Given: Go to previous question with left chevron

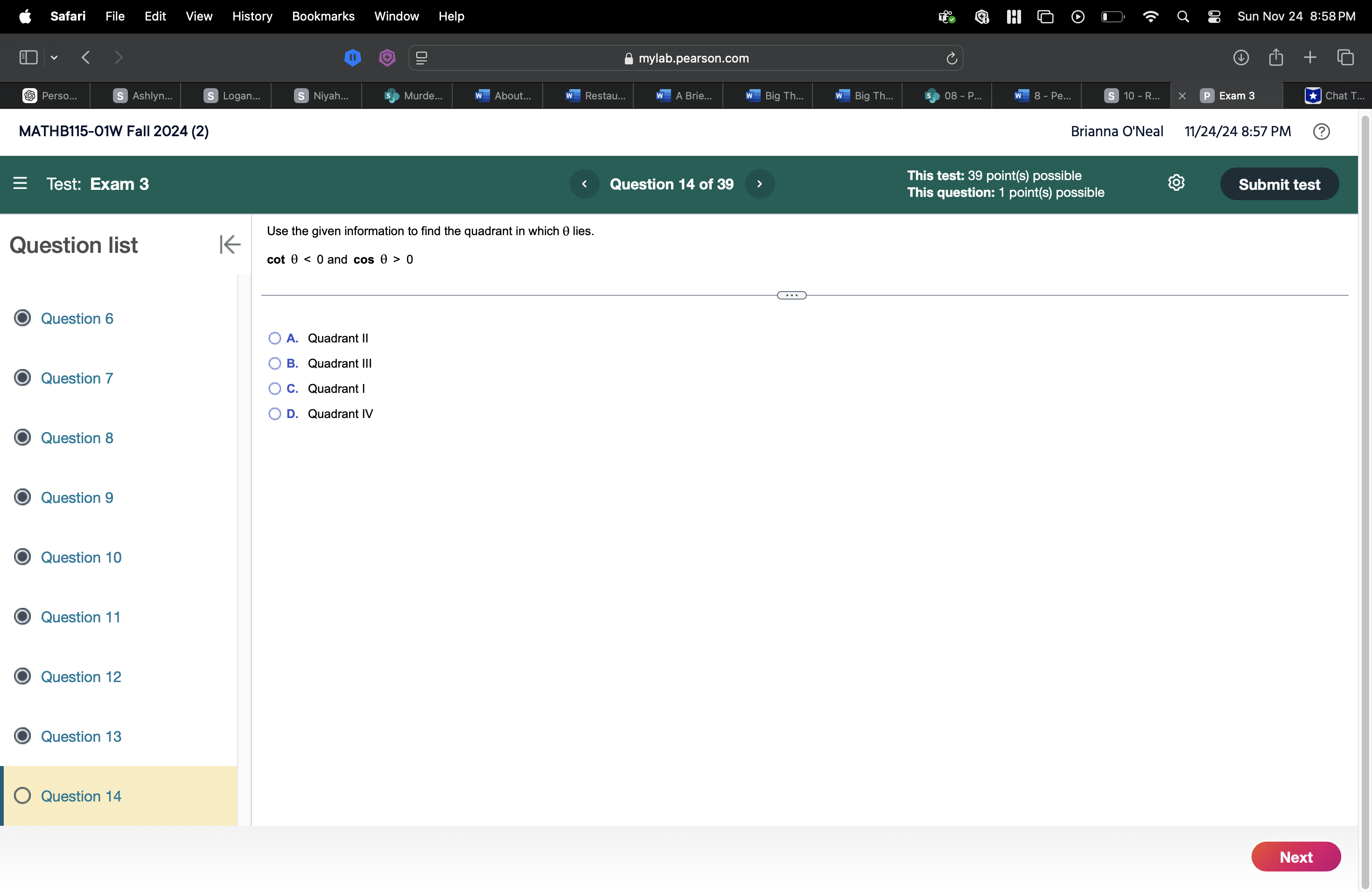Looking at the screenshot, I should (585, 184).
